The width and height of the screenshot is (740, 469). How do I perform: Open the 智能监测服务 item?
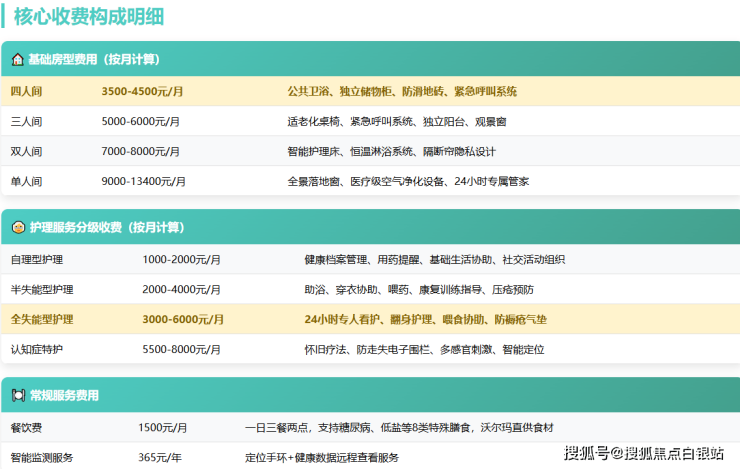pos(41,457)
